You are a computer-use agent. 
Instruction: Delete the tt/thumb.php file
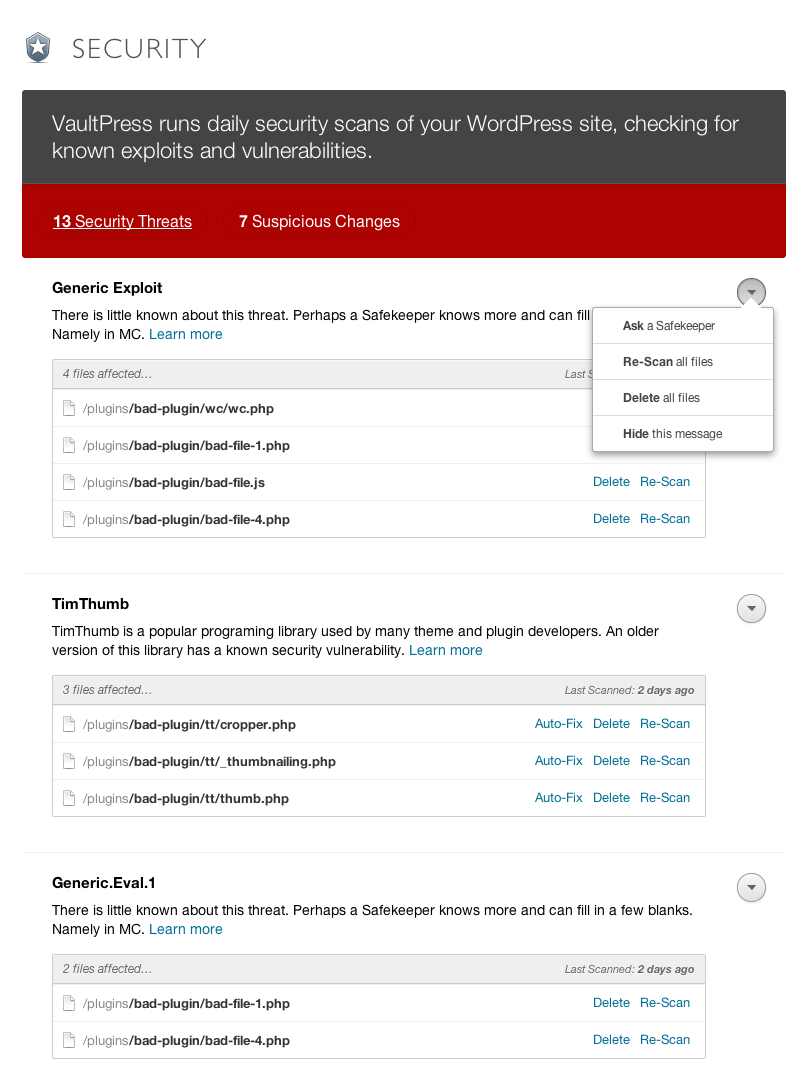tap(611, 798)
